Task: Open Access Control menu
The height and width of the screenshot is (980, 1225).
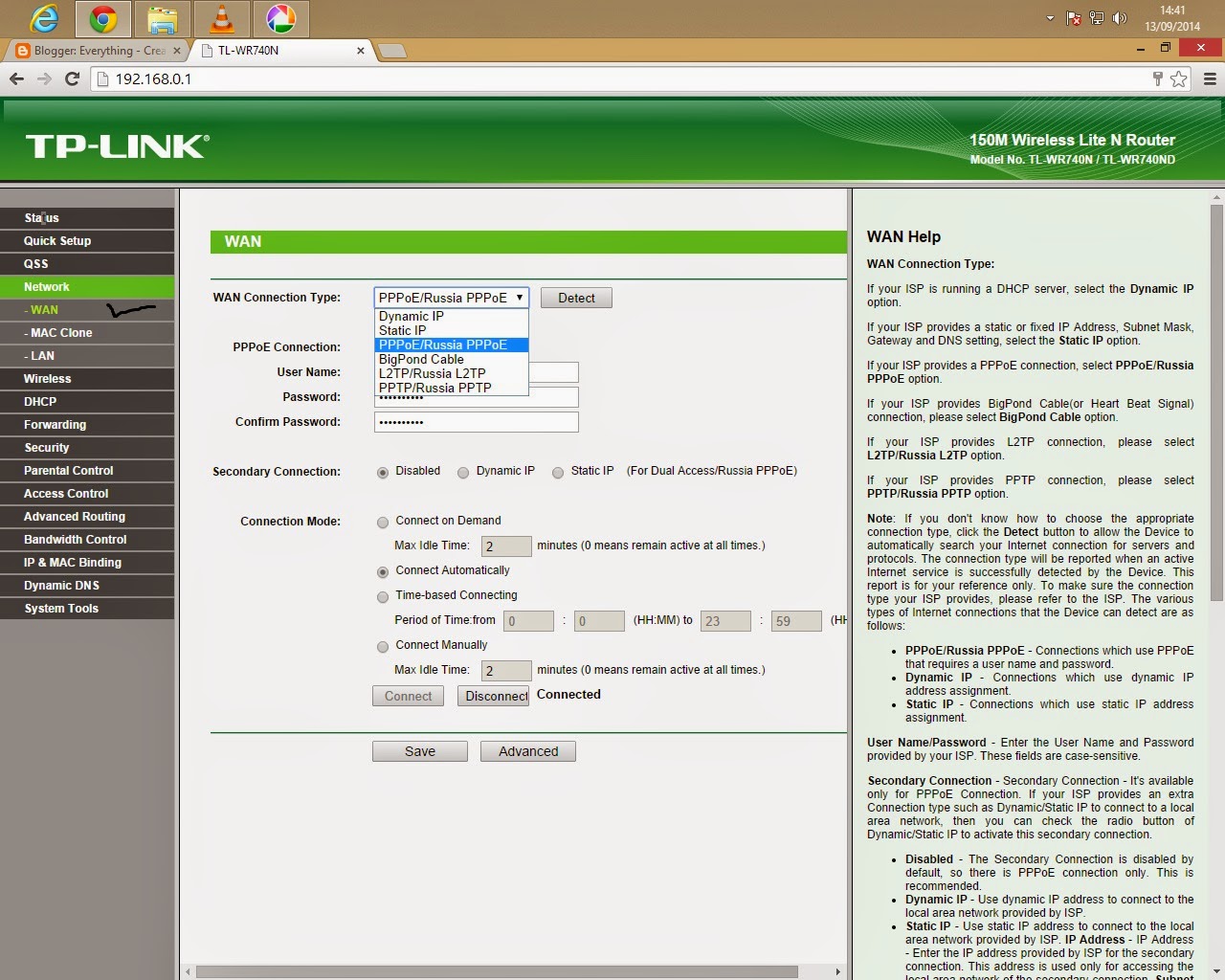Action: [x=87, y=494]
